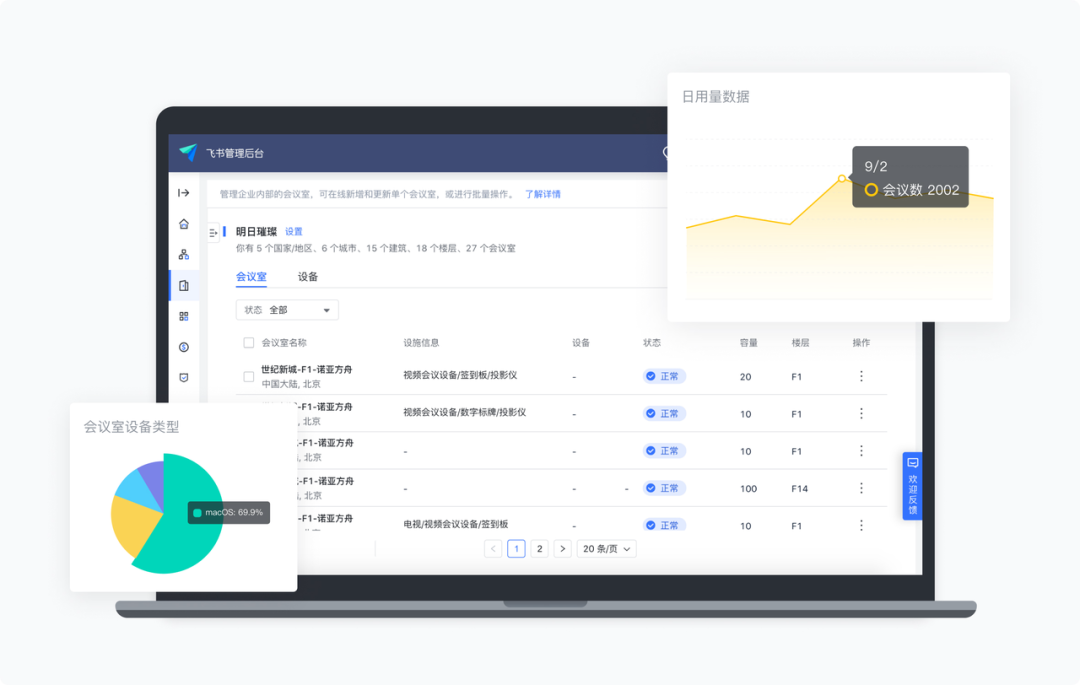Select page 1 in the pagination

click(x=517, y=549)
